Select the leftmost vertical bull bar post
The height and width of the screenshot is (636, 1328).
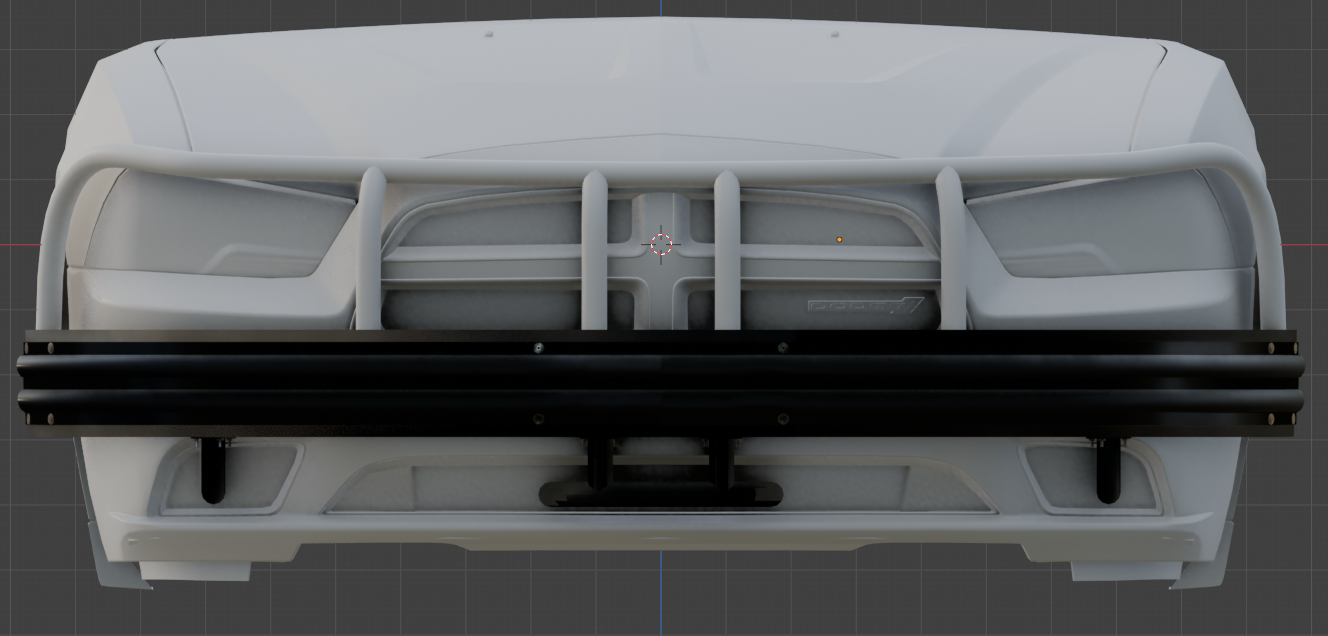coord(371,250)
